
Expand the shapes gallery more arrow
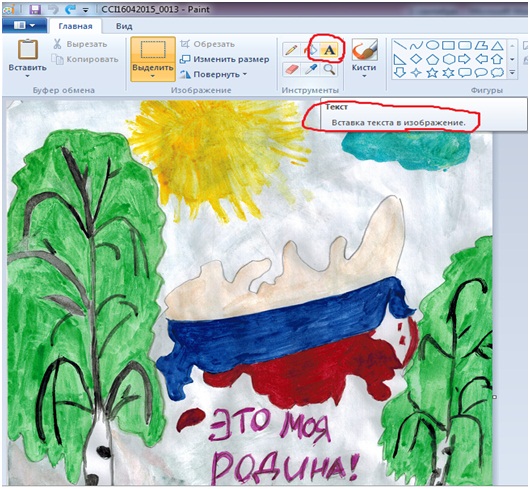(512, 72)
